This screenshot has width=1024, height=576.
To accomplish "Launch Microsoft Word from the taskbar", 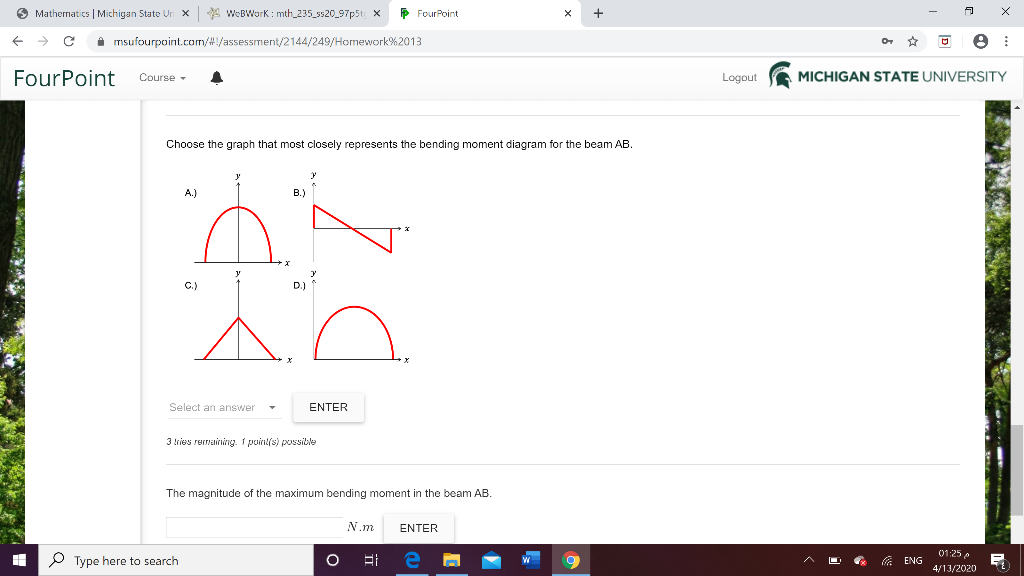I will coord(531,560).
